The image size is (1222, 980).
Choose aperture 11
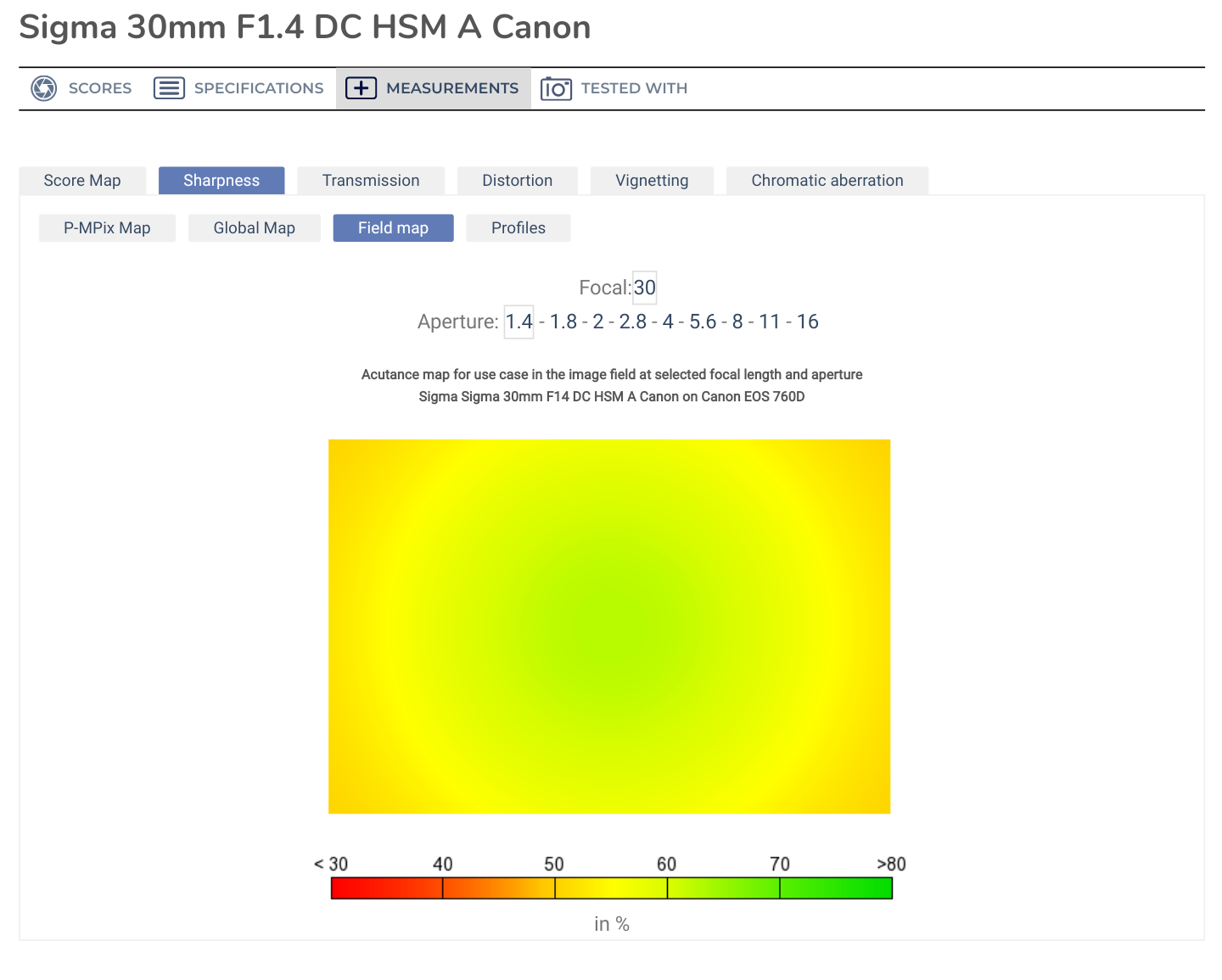[770, 322]
